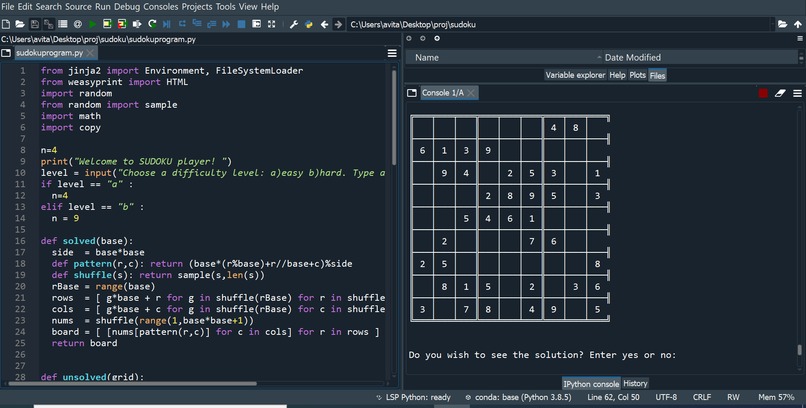Screen dimensions: 806x408
Task: Open editor pane options hamburger menu
Action: (x=392, y=53)
